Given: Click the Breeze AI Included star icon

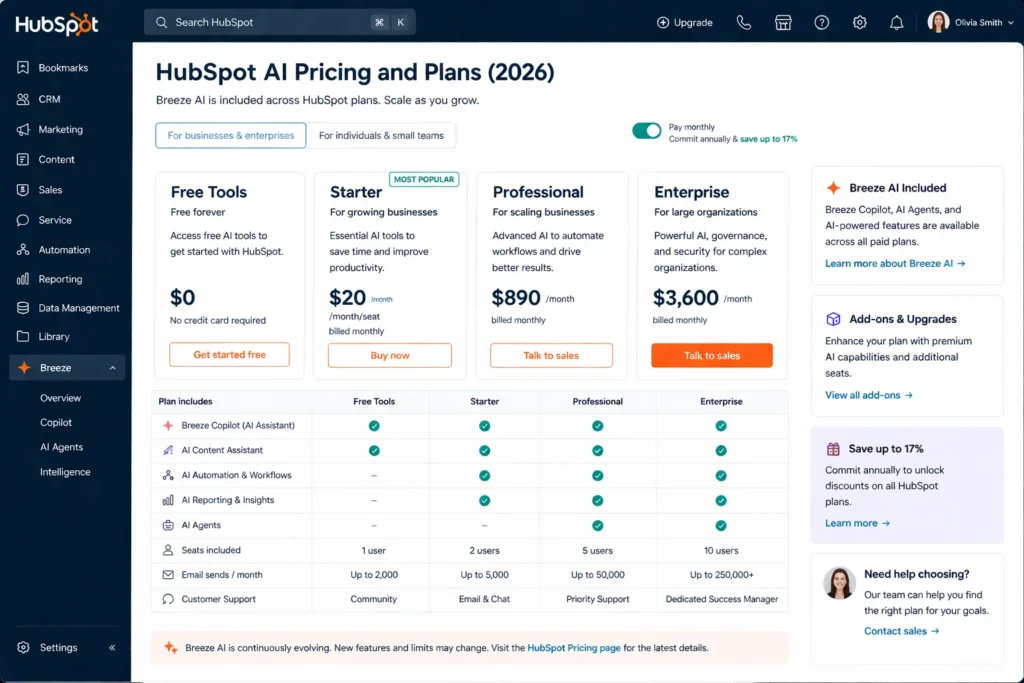Looking at the screenshot, I should tap(833, 188).
